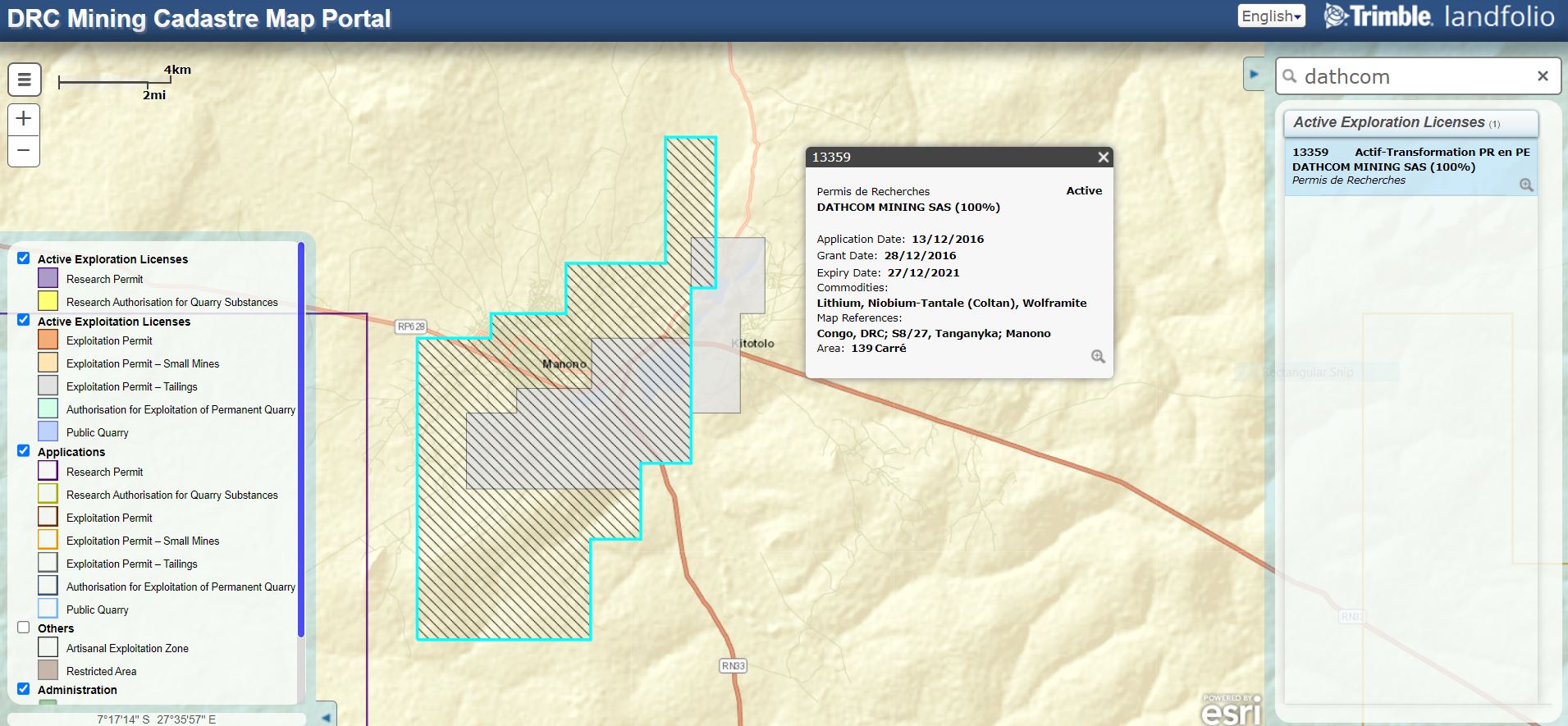1568x726 pixels.
Task: Zoom to license via popup magnifier icon
Action: (x=1098, y=357)
